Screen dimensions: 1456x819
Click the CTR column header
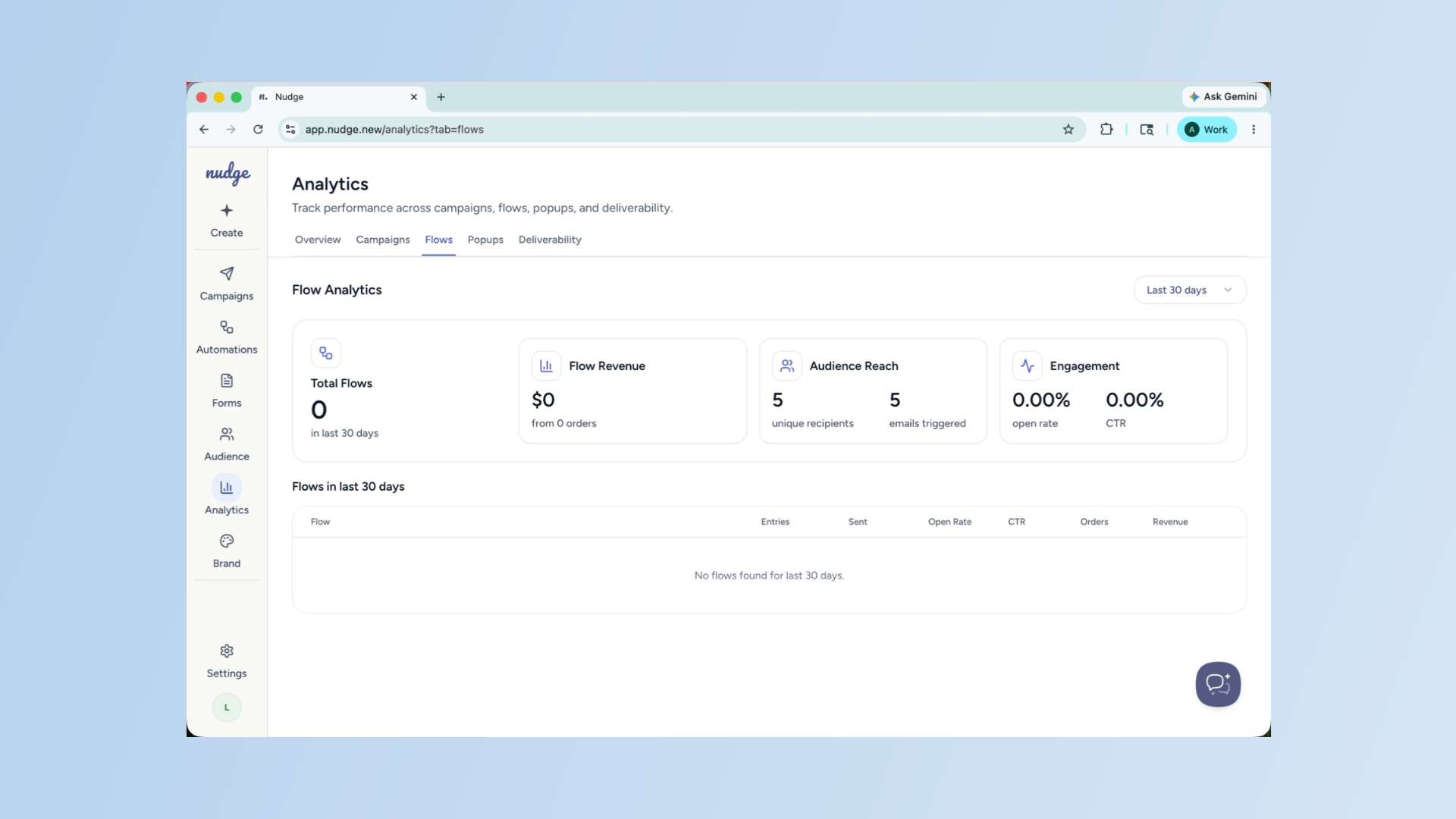tap(1016, 522)
